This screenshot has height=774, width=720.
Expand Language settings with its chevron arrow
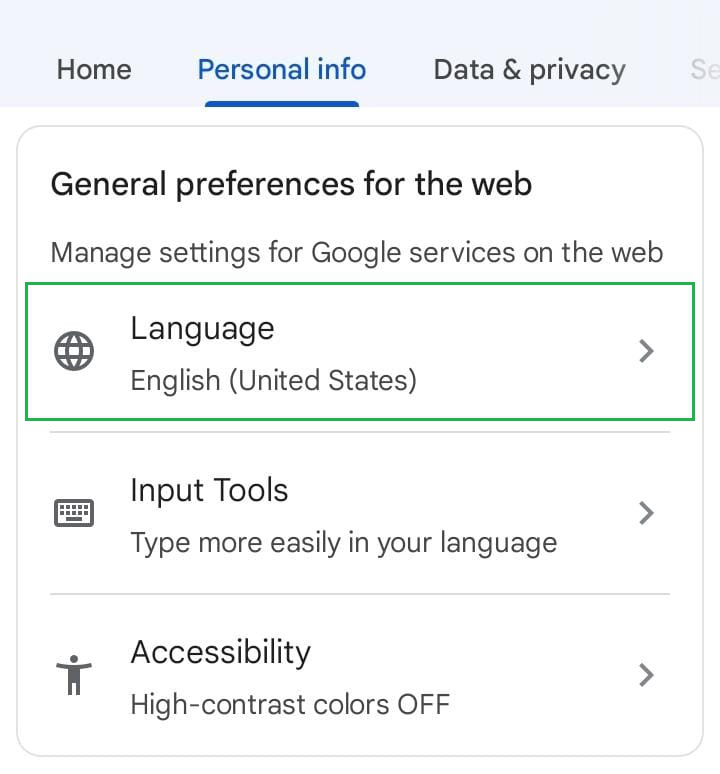point(647,351)
